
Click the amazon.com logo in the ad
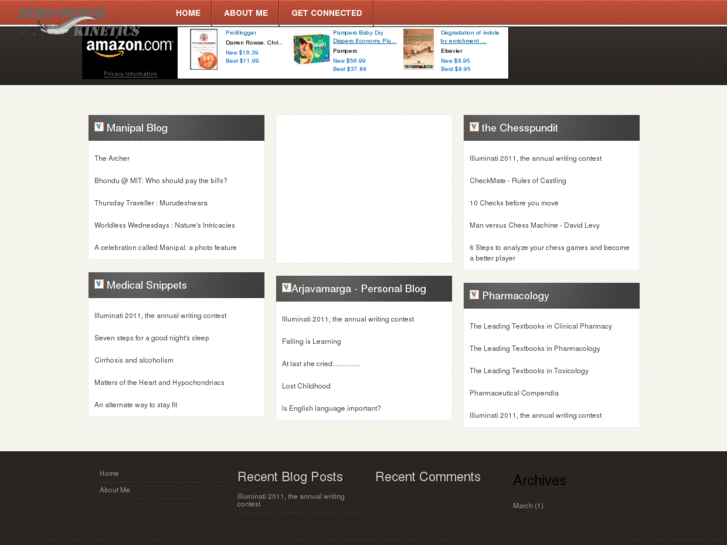130,47
